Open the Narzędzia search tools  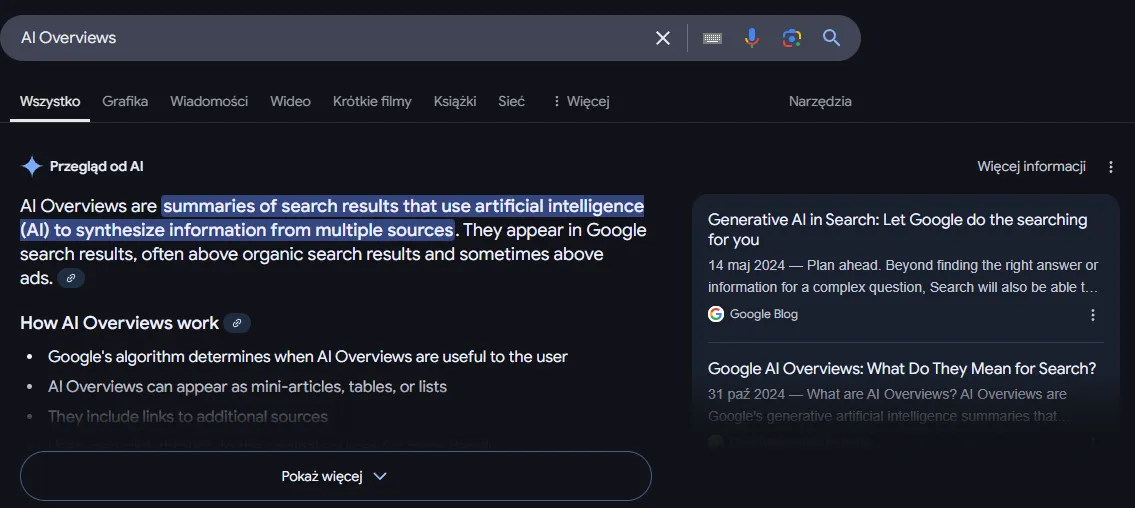(820, 101)
